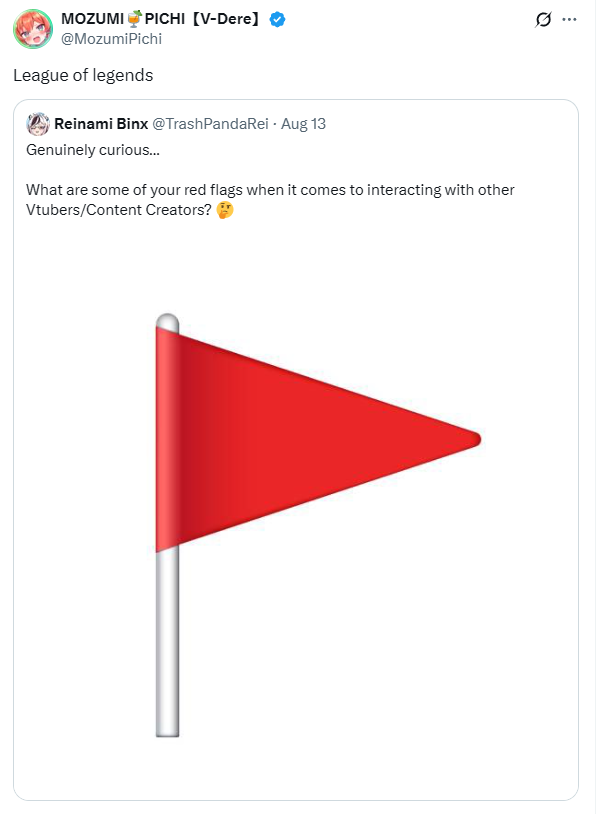Click the blue verified checkmark badge

[277, 20]
